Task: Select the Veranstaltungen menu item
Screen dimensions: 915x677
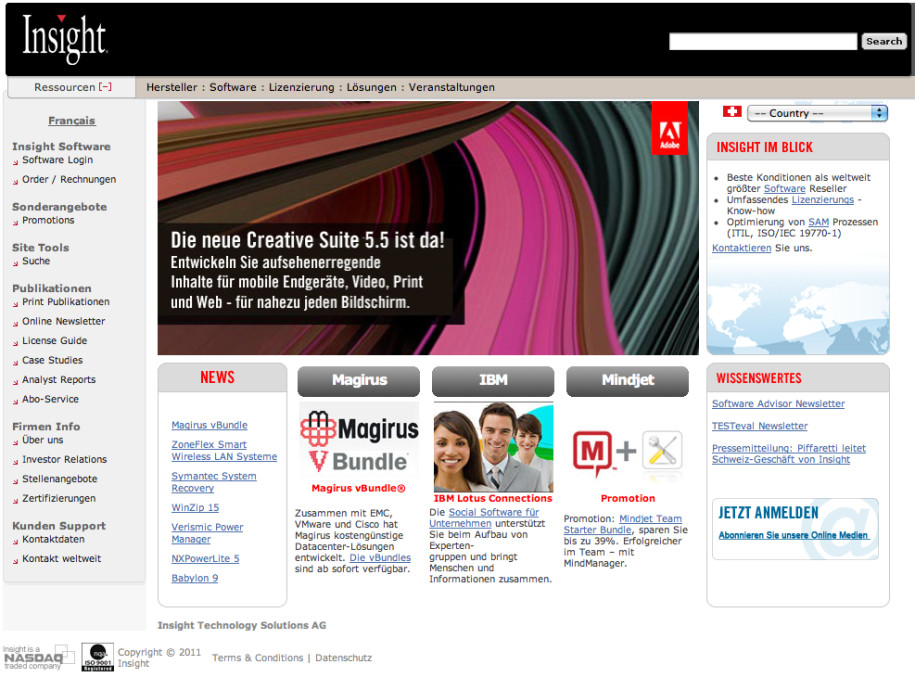Action: [451, 87]
